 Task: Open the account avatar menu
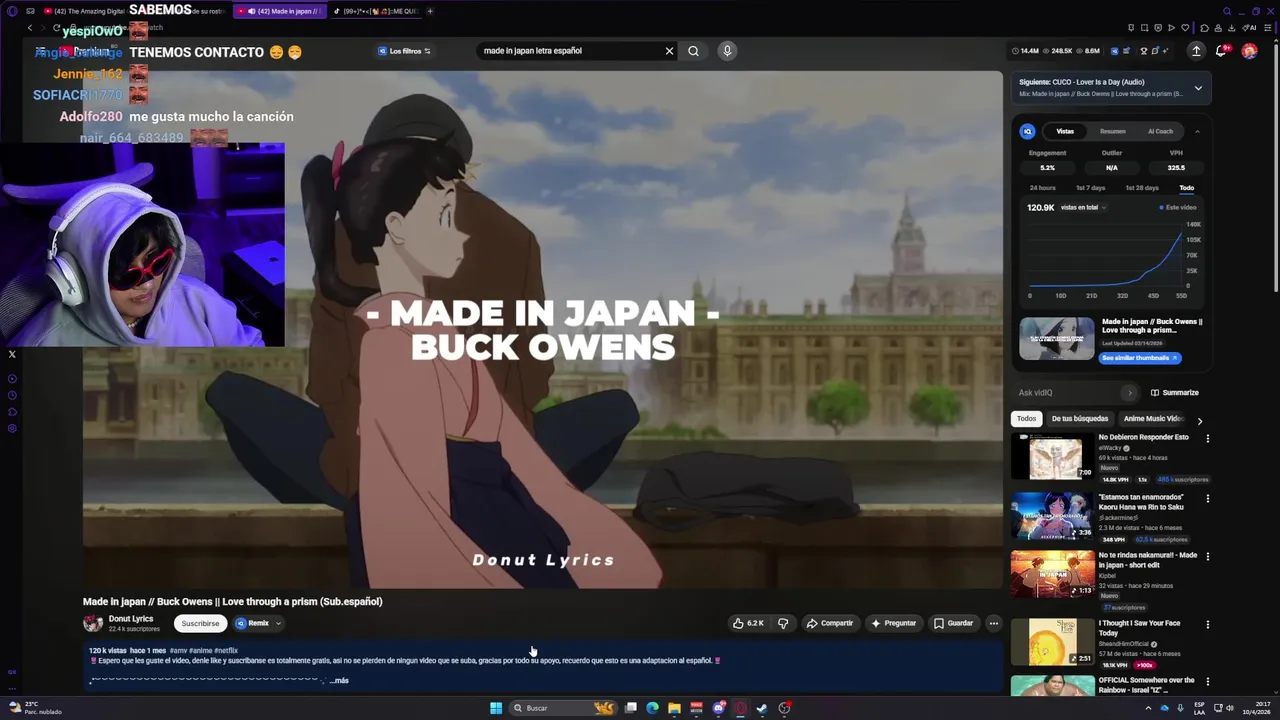(x=1249, y=51)
